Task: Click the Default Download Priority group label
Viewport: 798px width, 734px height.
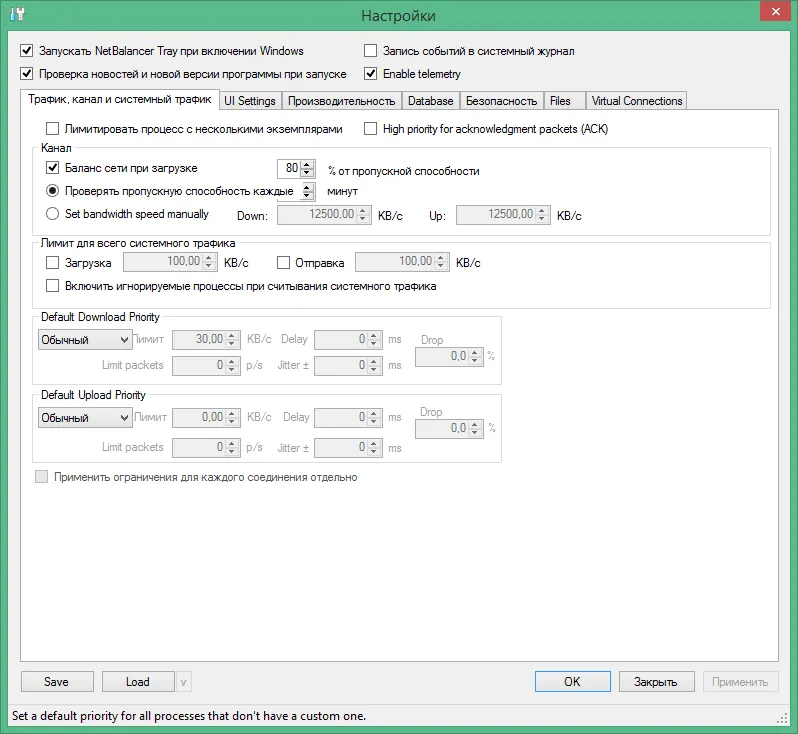Action: coord(100,317)
